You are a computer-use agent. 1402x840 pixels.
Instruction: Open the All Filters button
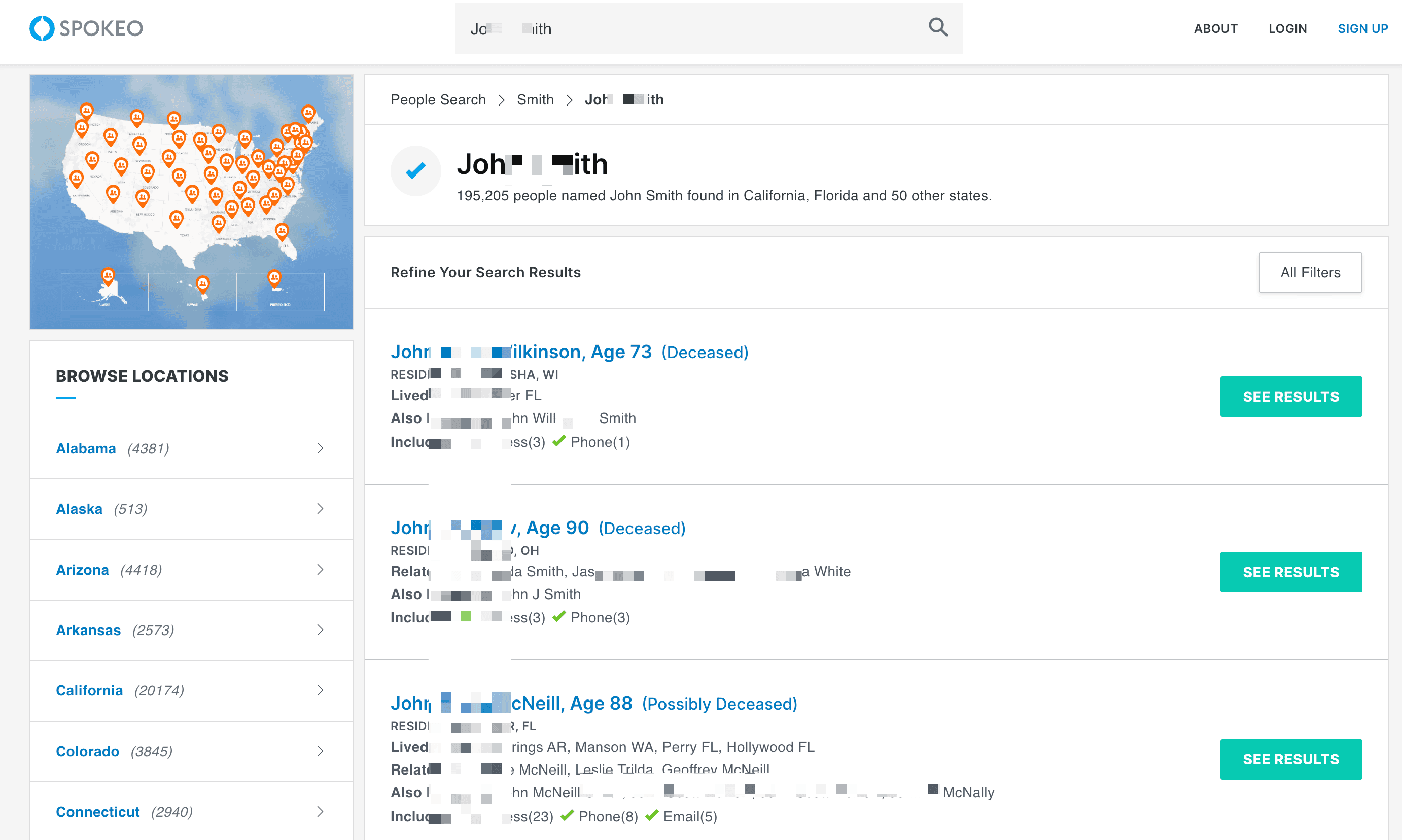[x=1310, y=273]
